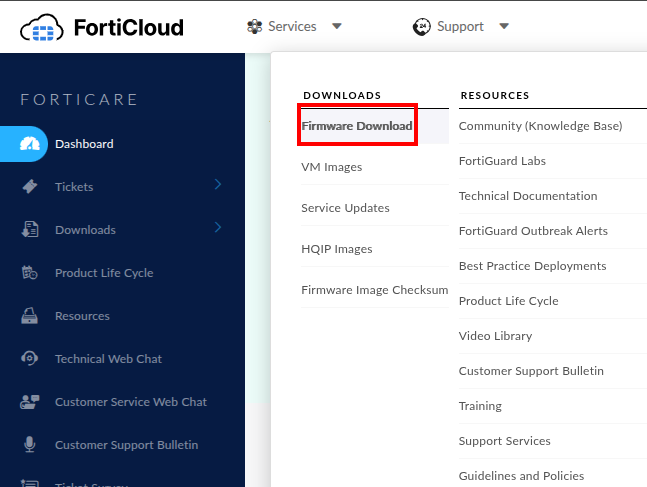
Task: Go to FortiGuard Labs resource
Action: [x=502, y=161]
